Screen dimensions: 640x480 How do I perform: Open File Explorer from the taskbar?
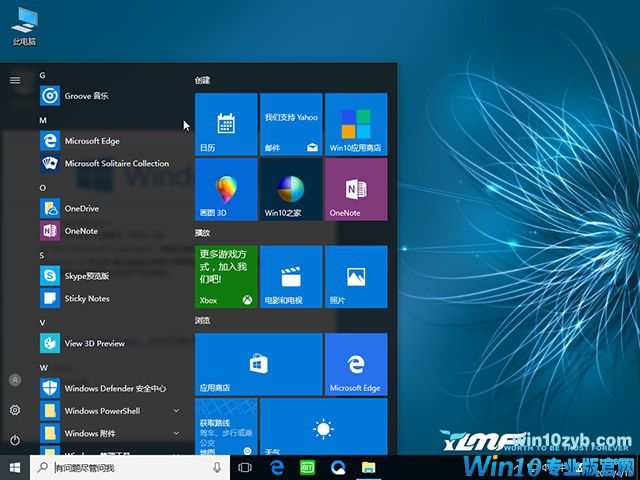(368, 467)
